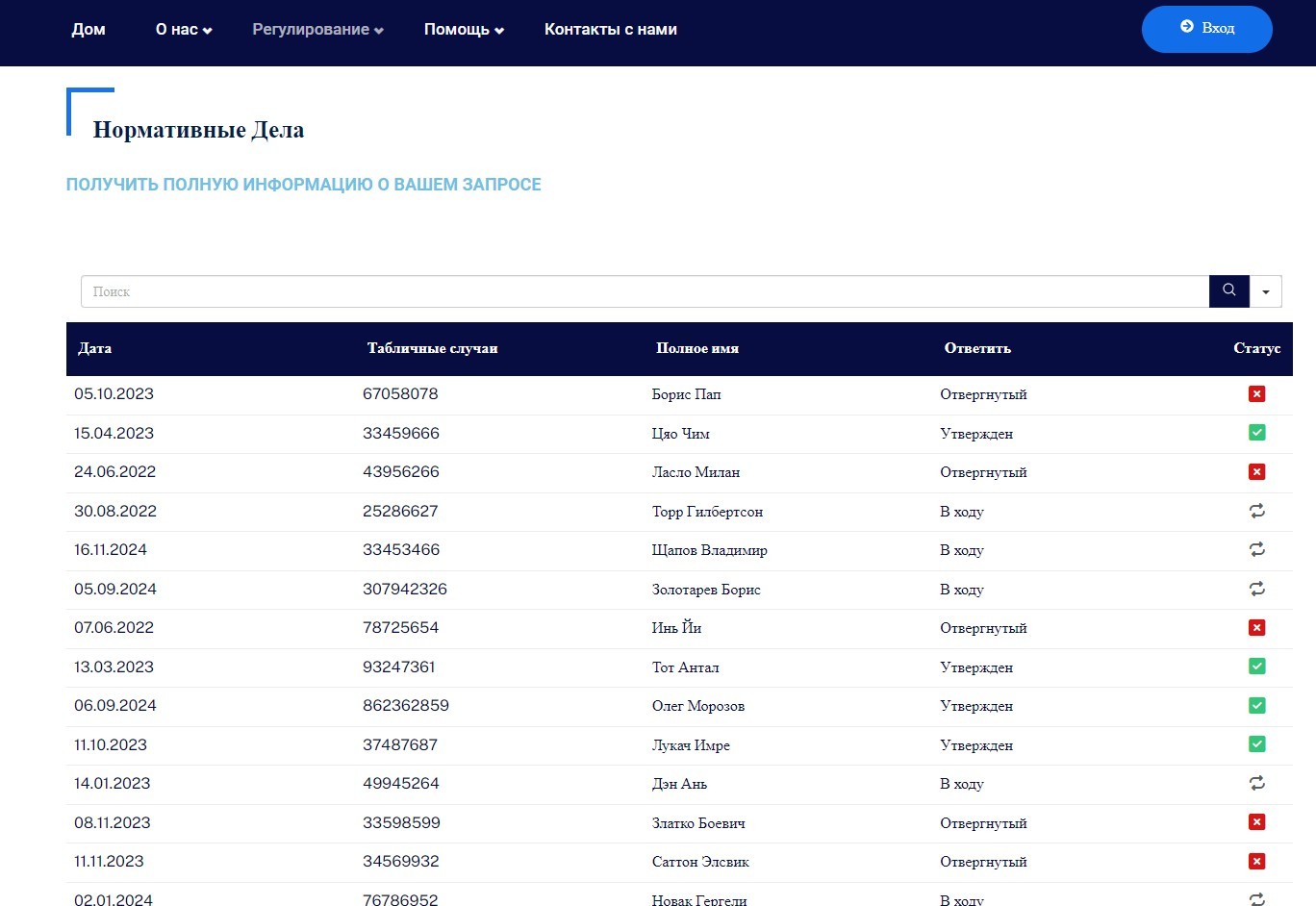Open the search options dropdown arrow
This screenshot has height=906, width=1316.
tap(1266, 291)
